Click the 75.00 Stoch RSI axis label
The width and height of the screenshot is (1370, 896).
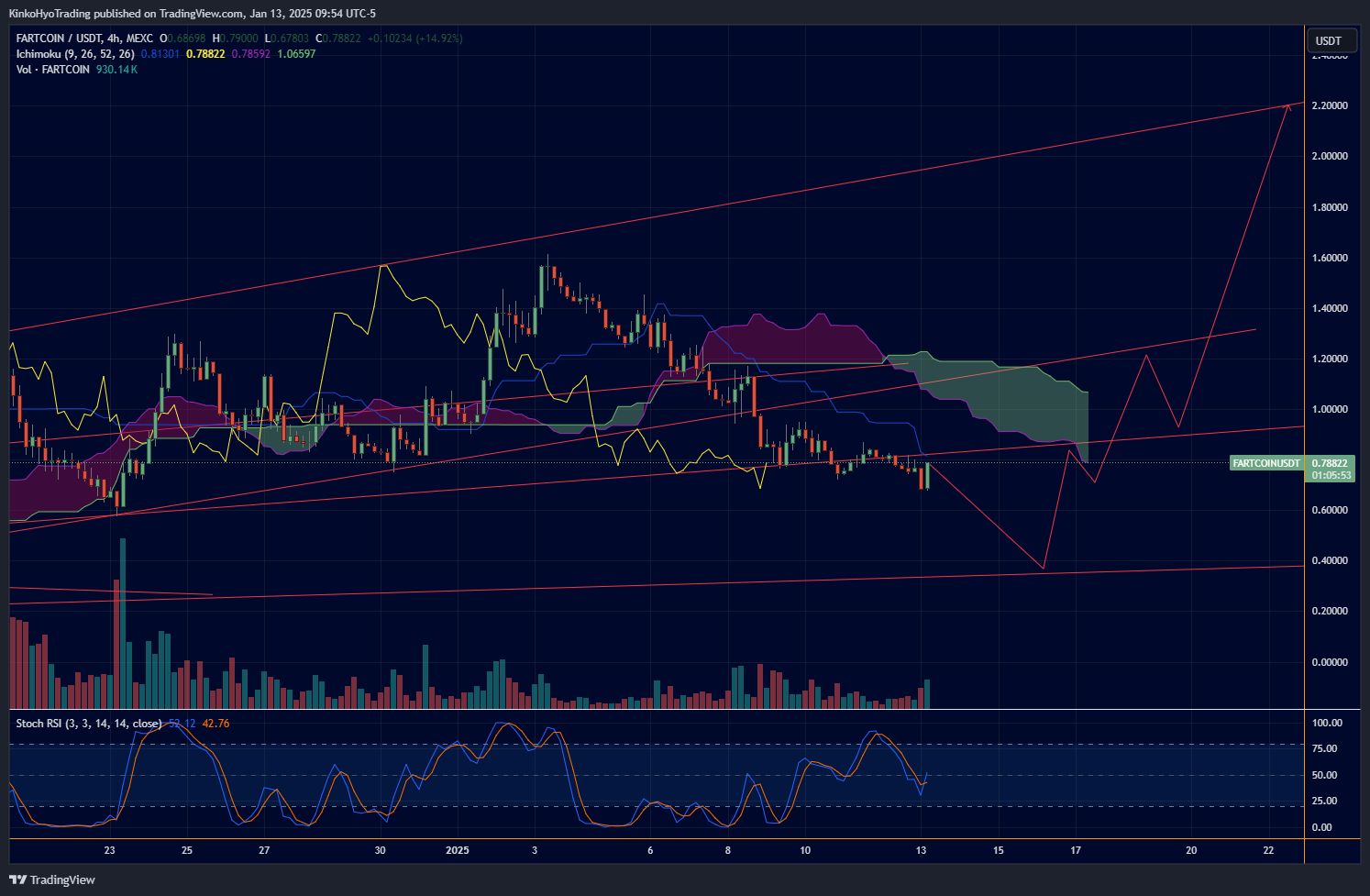(1324, 748)
